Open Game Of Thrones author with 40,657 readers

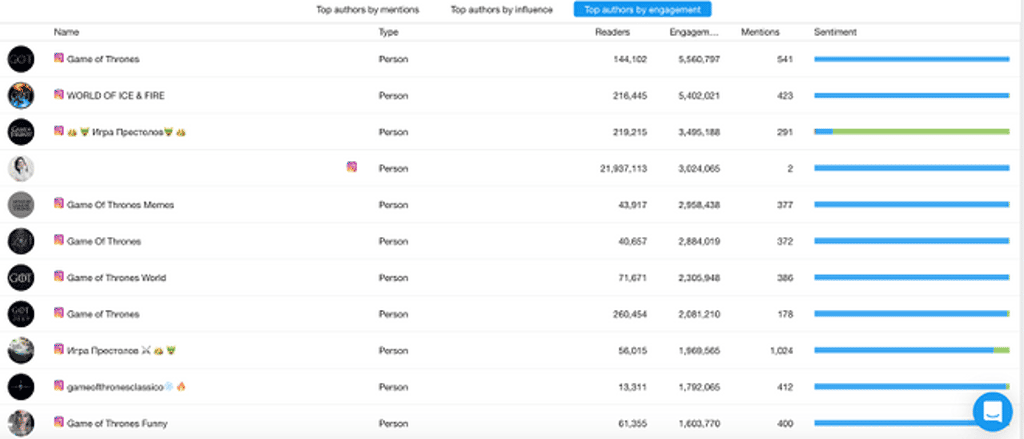[104, 241]
